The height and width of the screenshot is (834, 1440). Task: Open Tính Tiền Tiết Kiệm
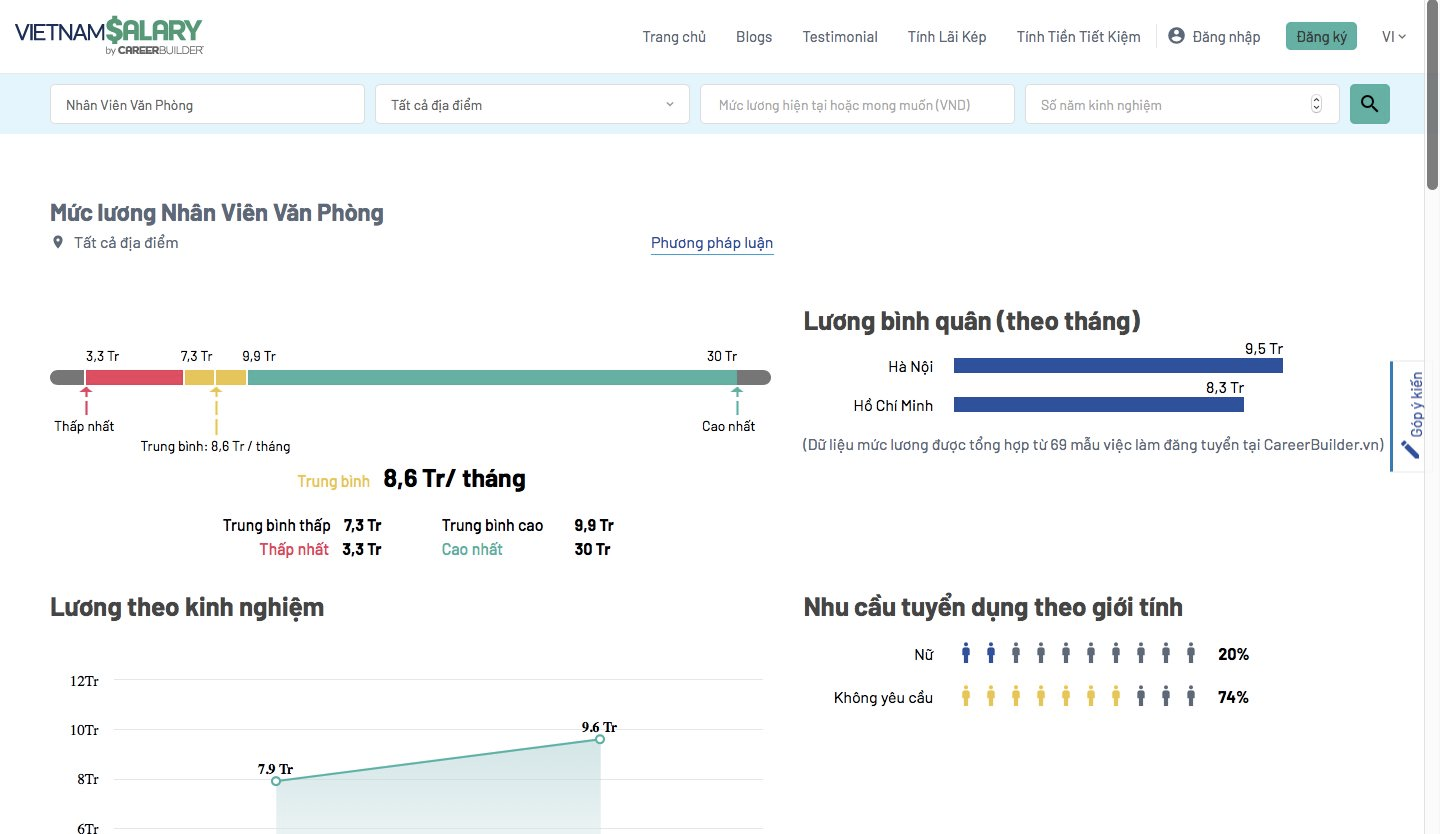[1078, 36]
